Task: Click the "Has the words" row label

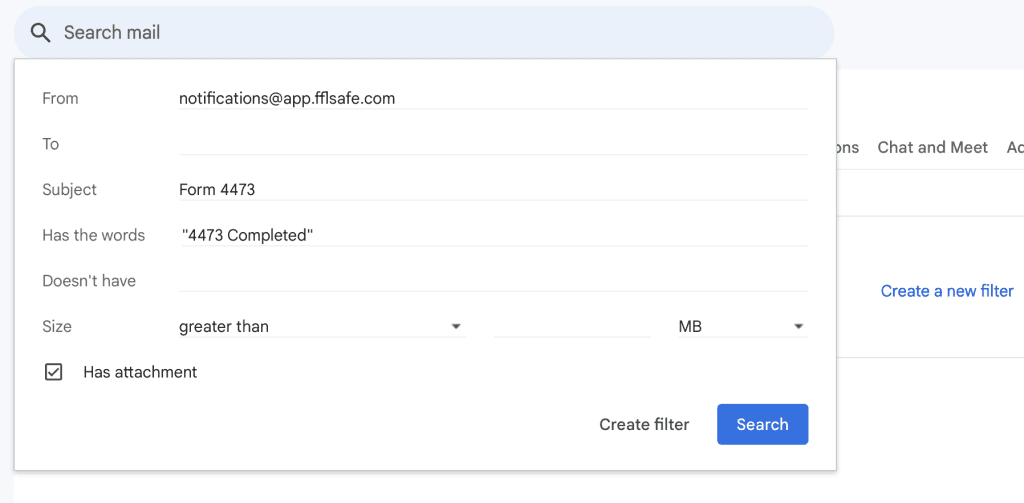Action: pos(93,235)
